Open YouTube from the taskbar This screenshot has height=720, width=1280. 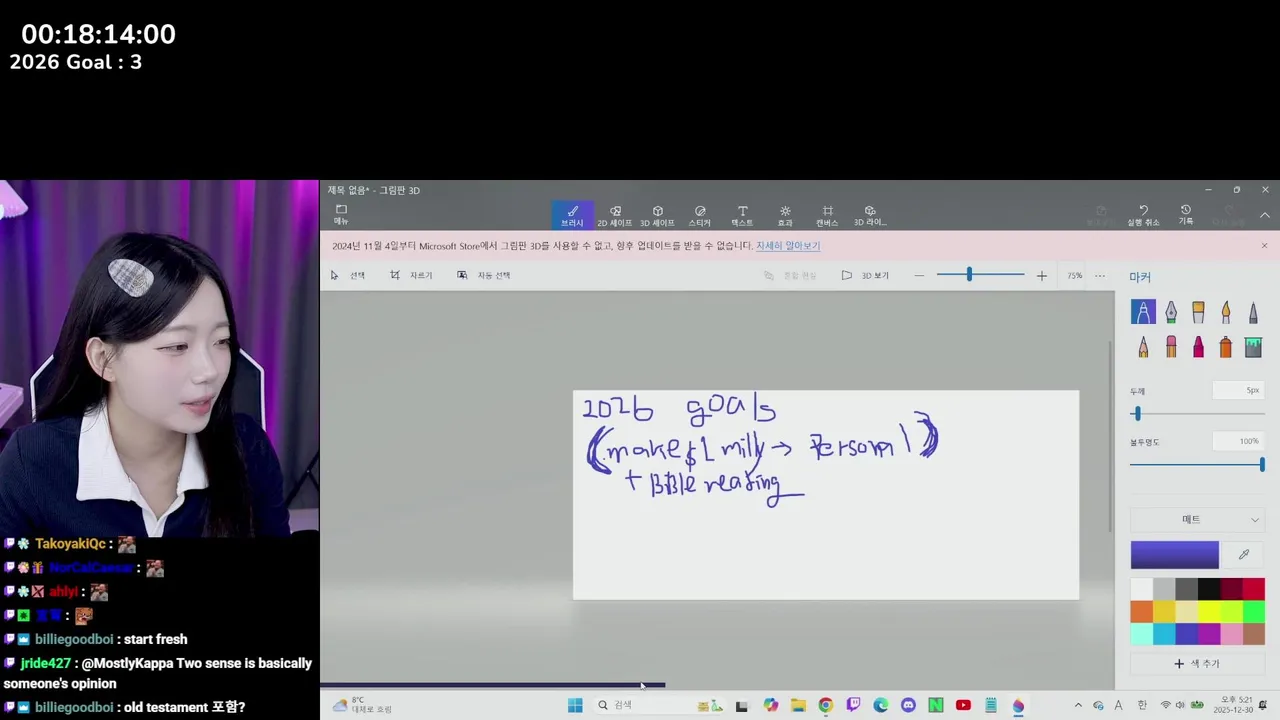[963, 705]
